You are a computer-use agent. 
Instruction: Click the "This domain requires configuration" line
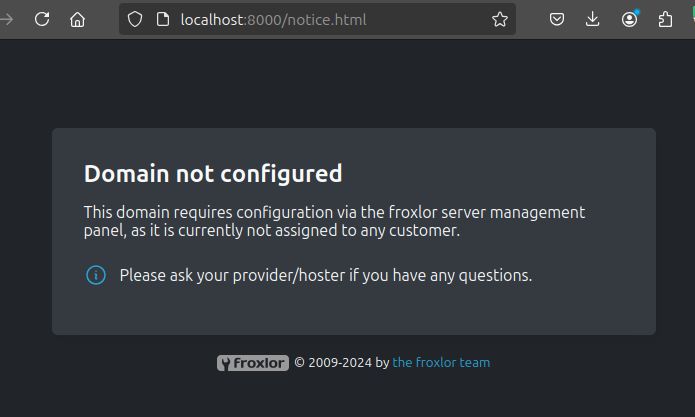(x=334, y=212)
